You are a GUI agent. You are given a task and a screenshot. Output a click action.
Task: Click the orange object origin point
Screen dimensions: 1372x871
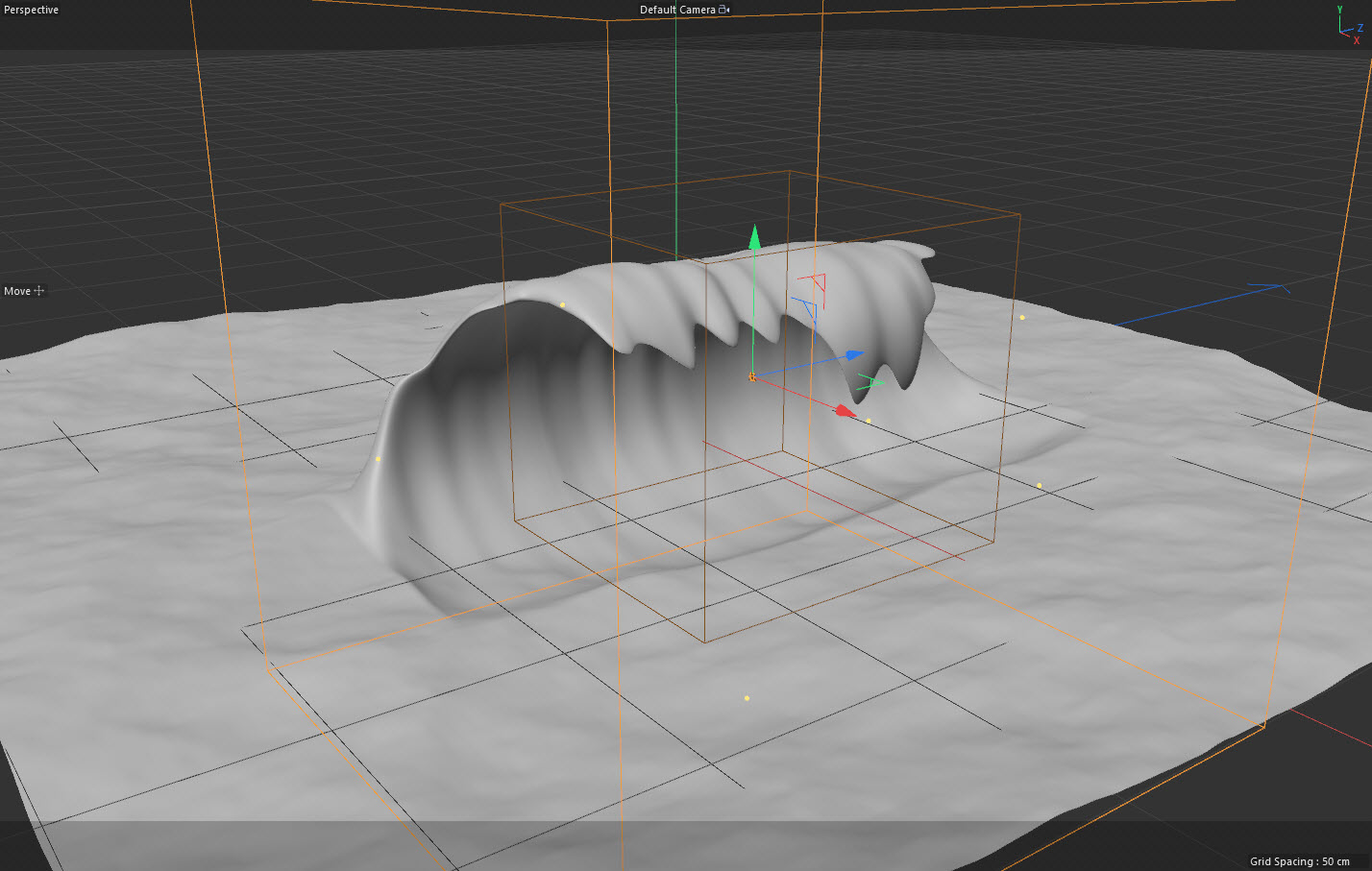click(x=751, y=377)
